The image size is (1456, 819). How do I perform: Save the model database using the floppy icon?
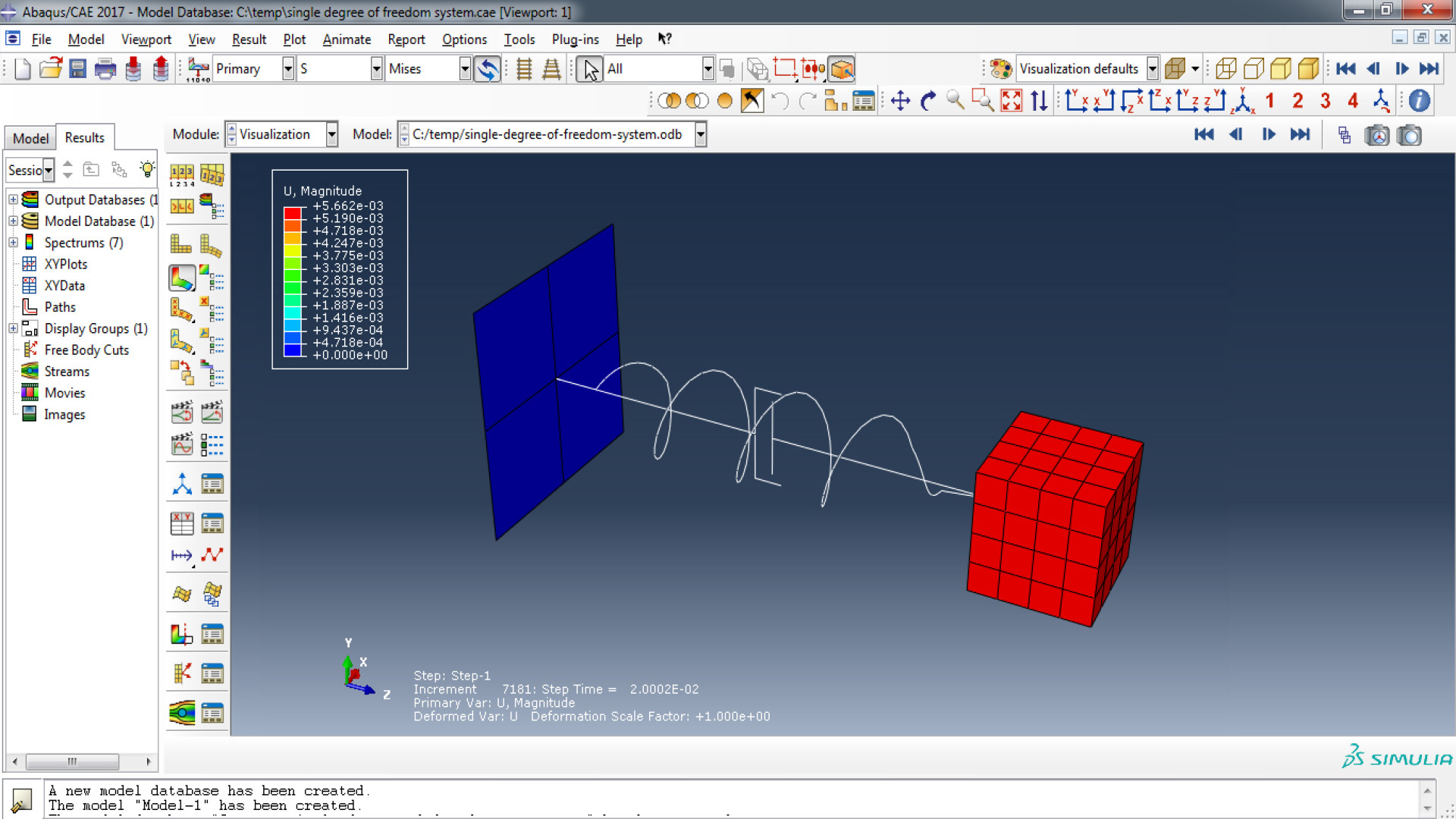coord(77,69)
